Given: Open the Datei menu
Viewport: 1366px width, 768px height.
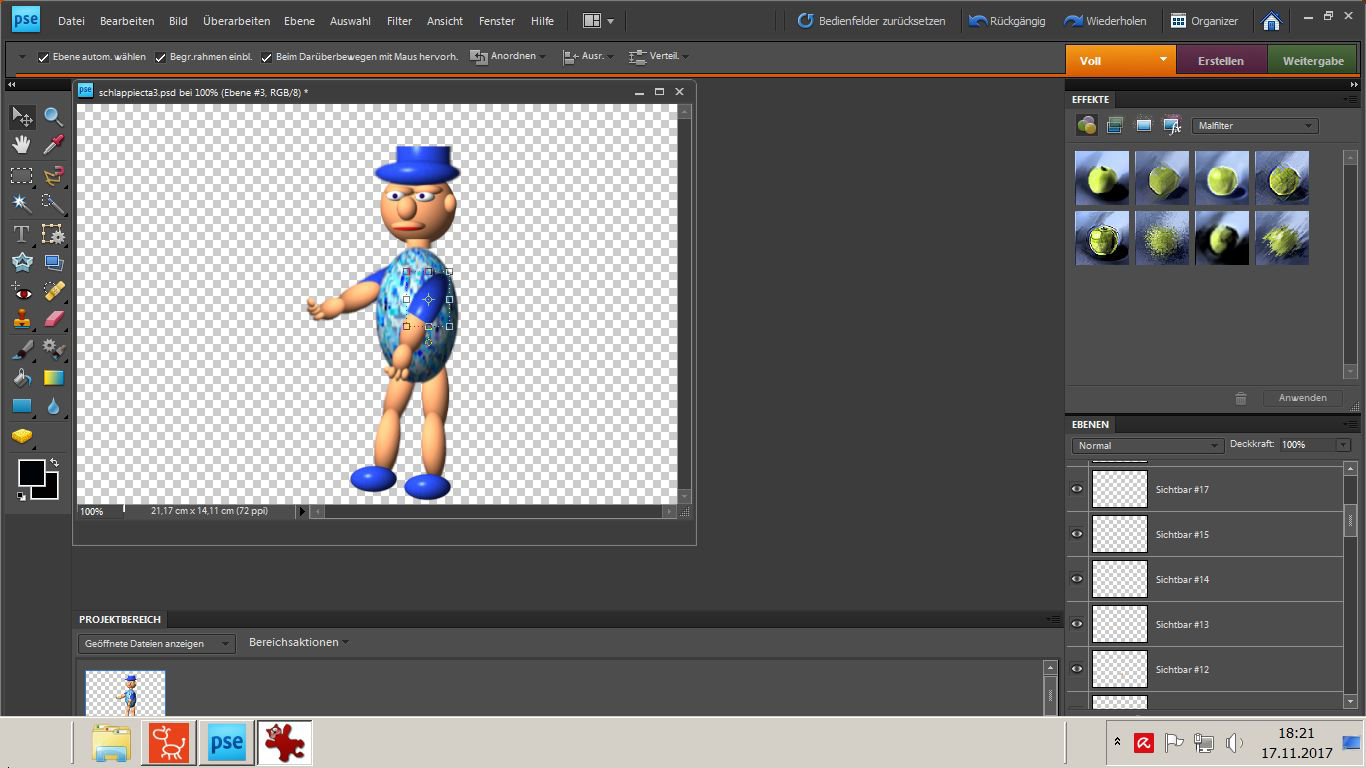Looking at the screenshot, I should pos(71,21).
